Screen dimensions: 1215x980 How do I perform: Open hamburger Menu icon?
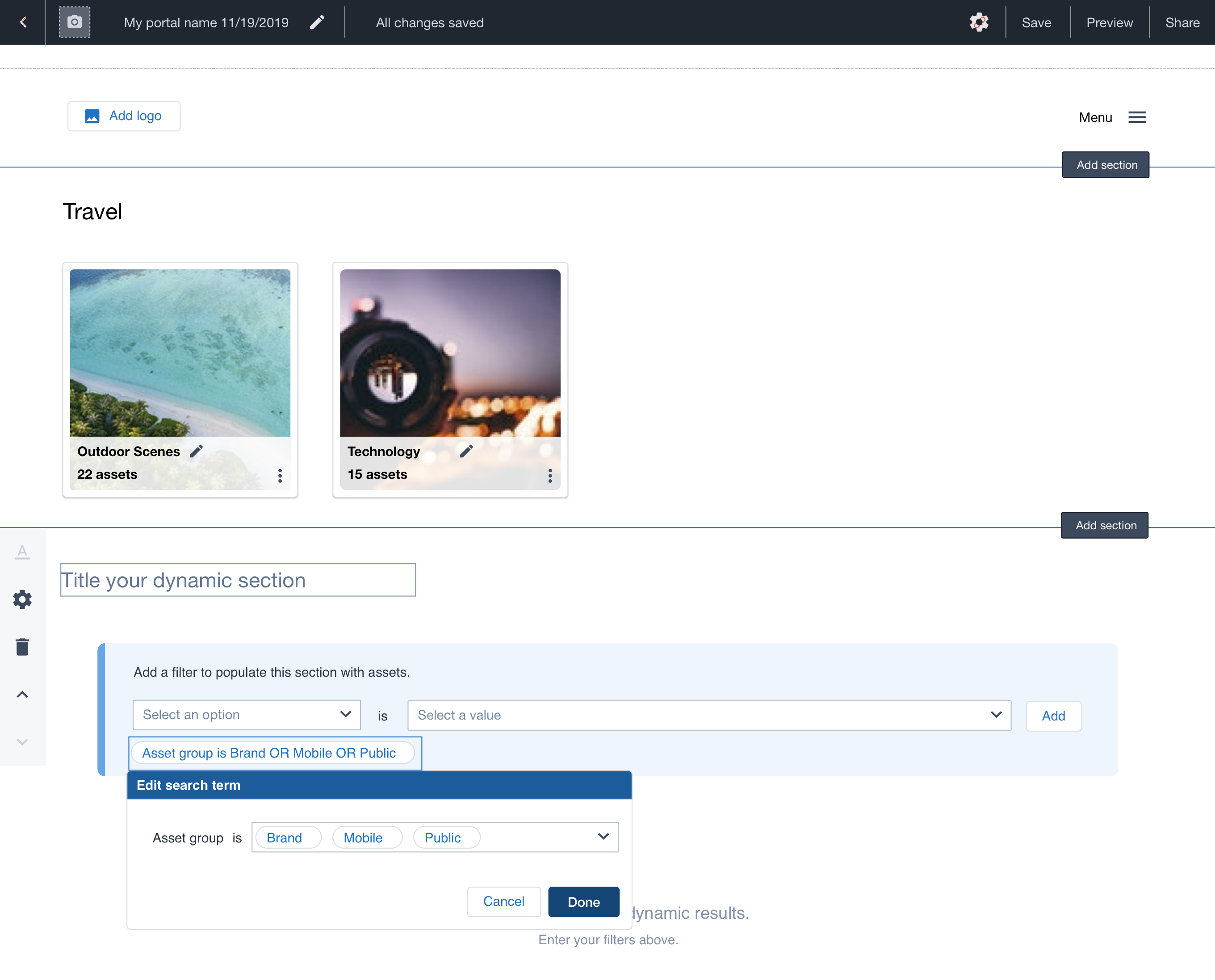click(x=1136, y=117)
